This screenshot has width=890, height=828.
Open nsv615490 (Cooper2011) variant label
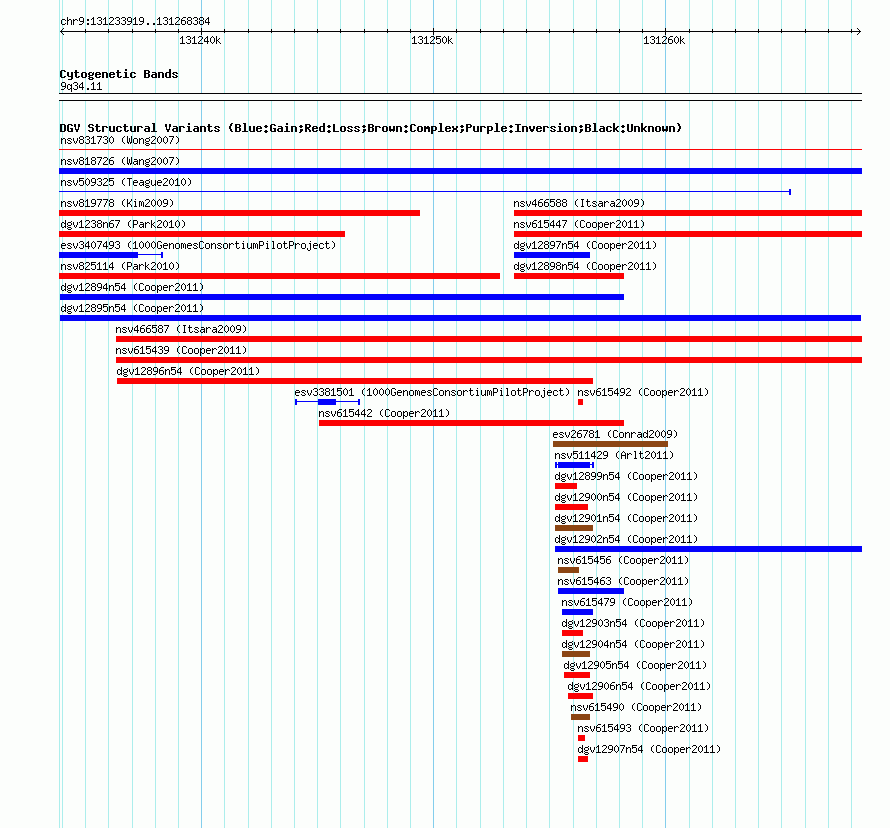point(636,707)
